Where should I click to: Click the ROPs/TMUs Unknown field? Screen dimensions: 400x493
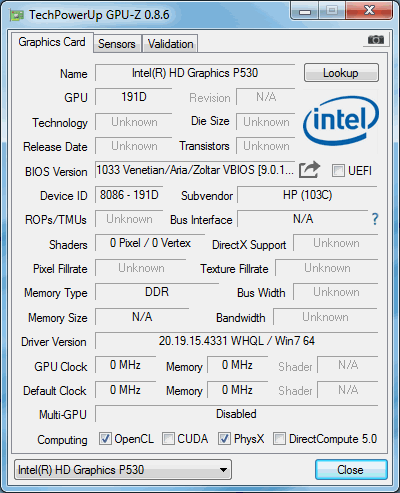coord(129,219)
